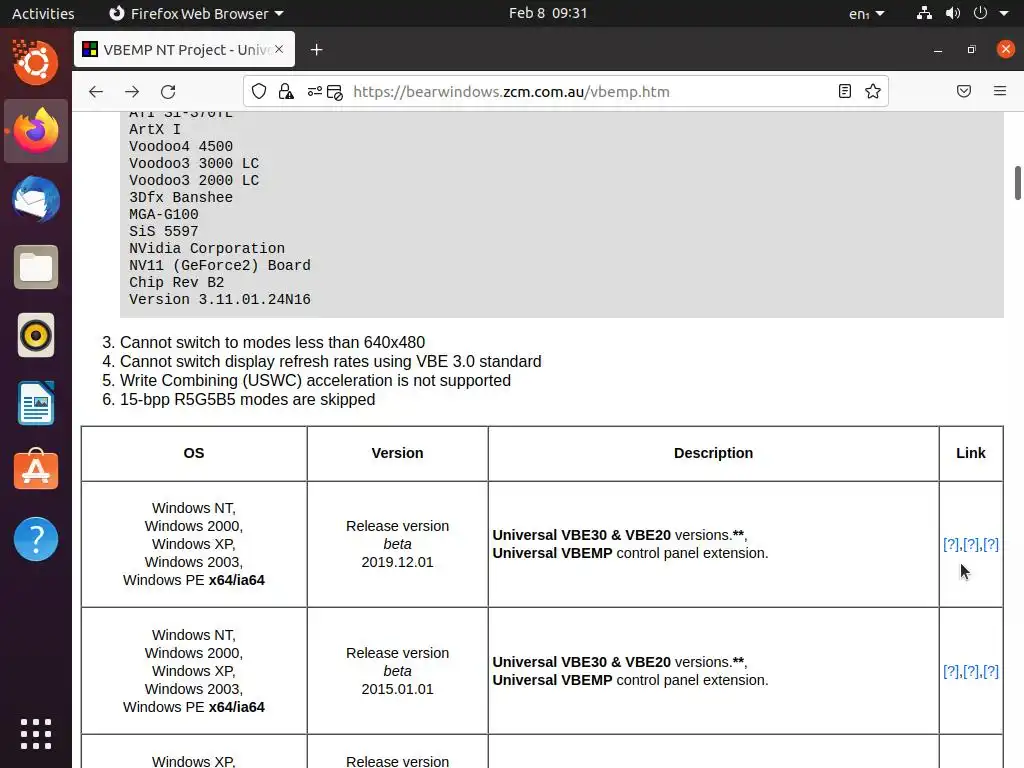Click the Description column header
1024x768 pixels.
[713, 453]
